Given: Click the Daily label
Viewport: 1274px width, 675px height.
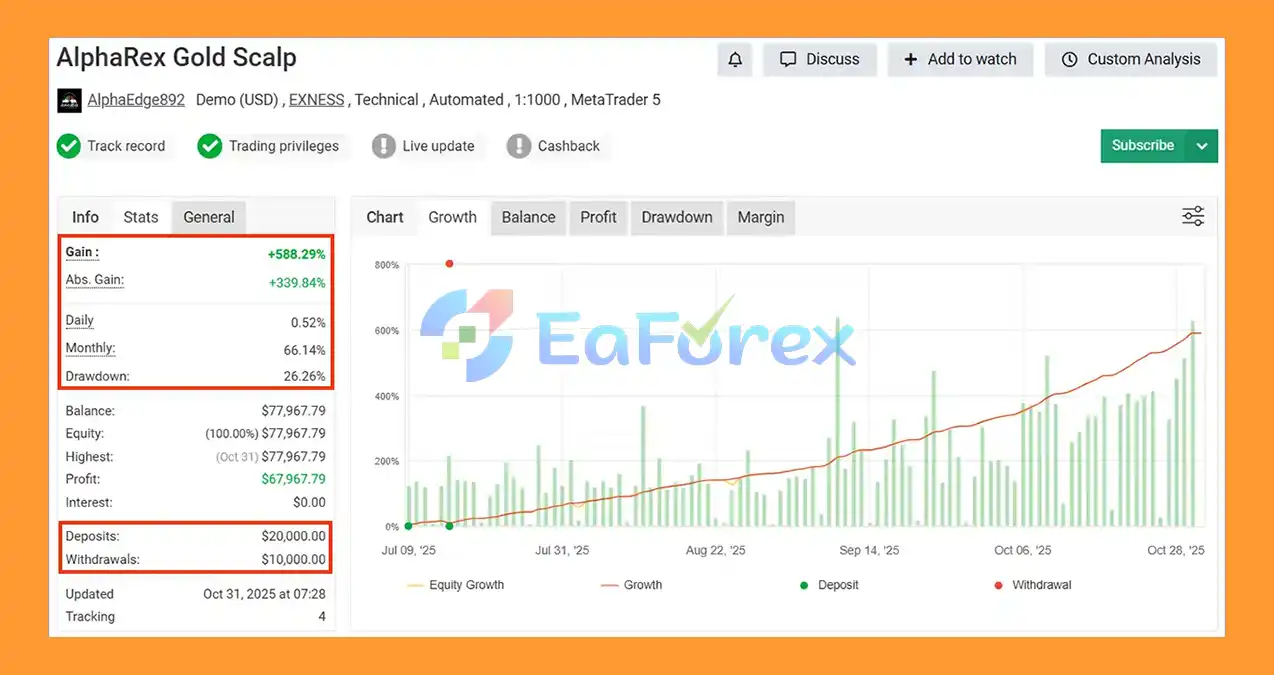Looking at the screenshot, I should [80, 321].
